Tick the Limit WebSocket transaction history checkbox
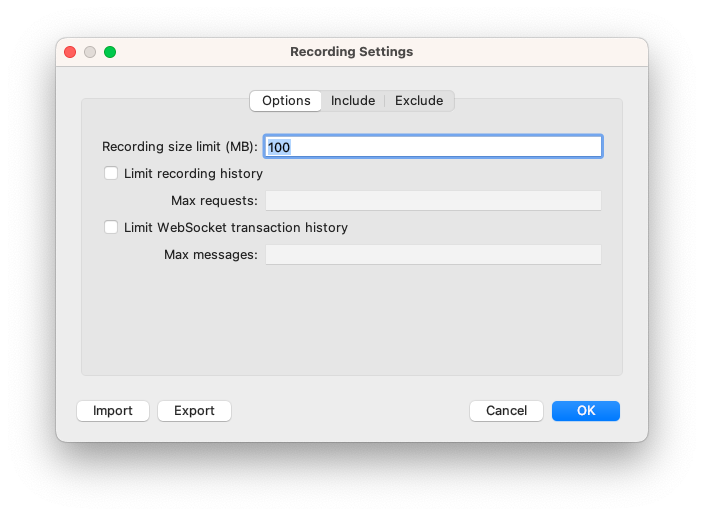Image resolution: width=704 pixels, height=516 pixels. pyautogui.click(x=111, y=227)
